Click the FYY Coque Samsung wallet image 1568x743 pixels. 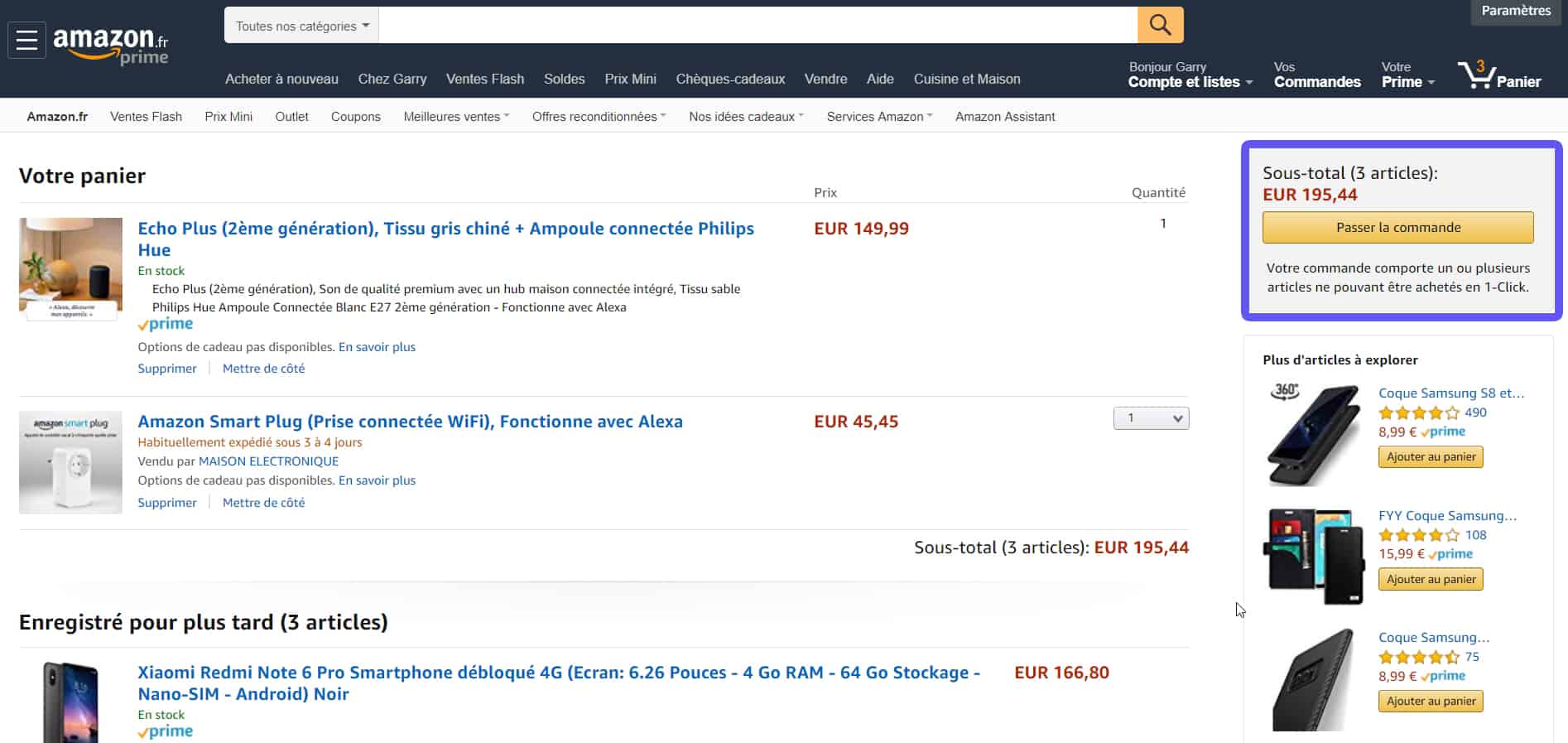[1315, 555]
